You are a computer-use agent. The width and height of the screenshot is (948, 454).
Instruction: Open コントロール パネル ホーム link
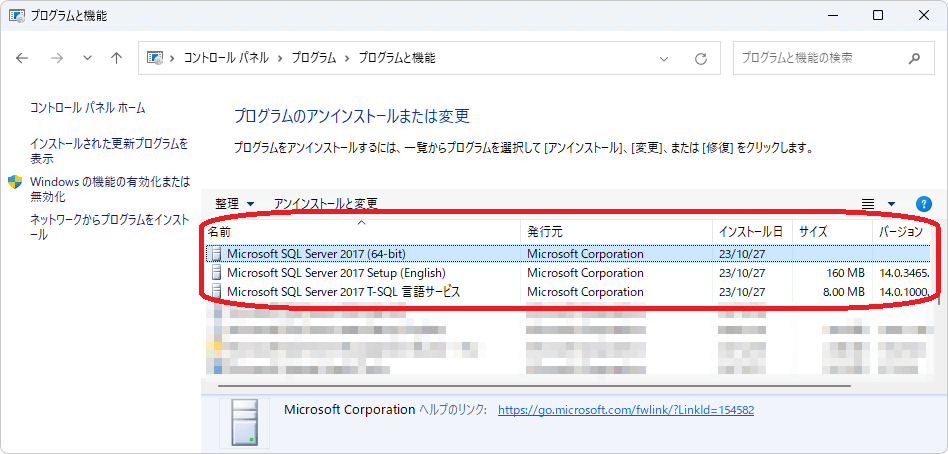pyautogui.click(x=88, y=108)
